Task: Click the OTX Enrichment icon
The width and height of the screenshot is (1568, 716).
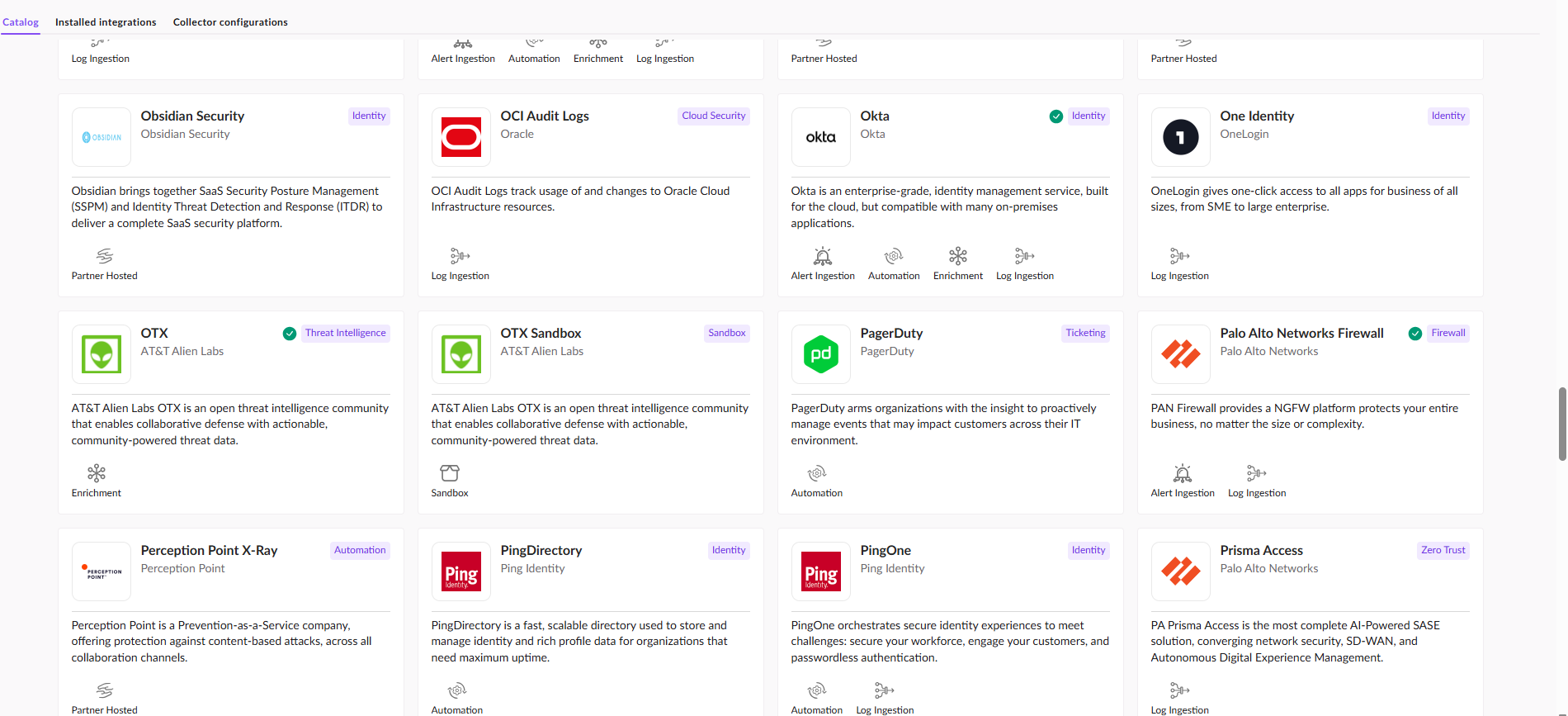Action: click(97, 473)
